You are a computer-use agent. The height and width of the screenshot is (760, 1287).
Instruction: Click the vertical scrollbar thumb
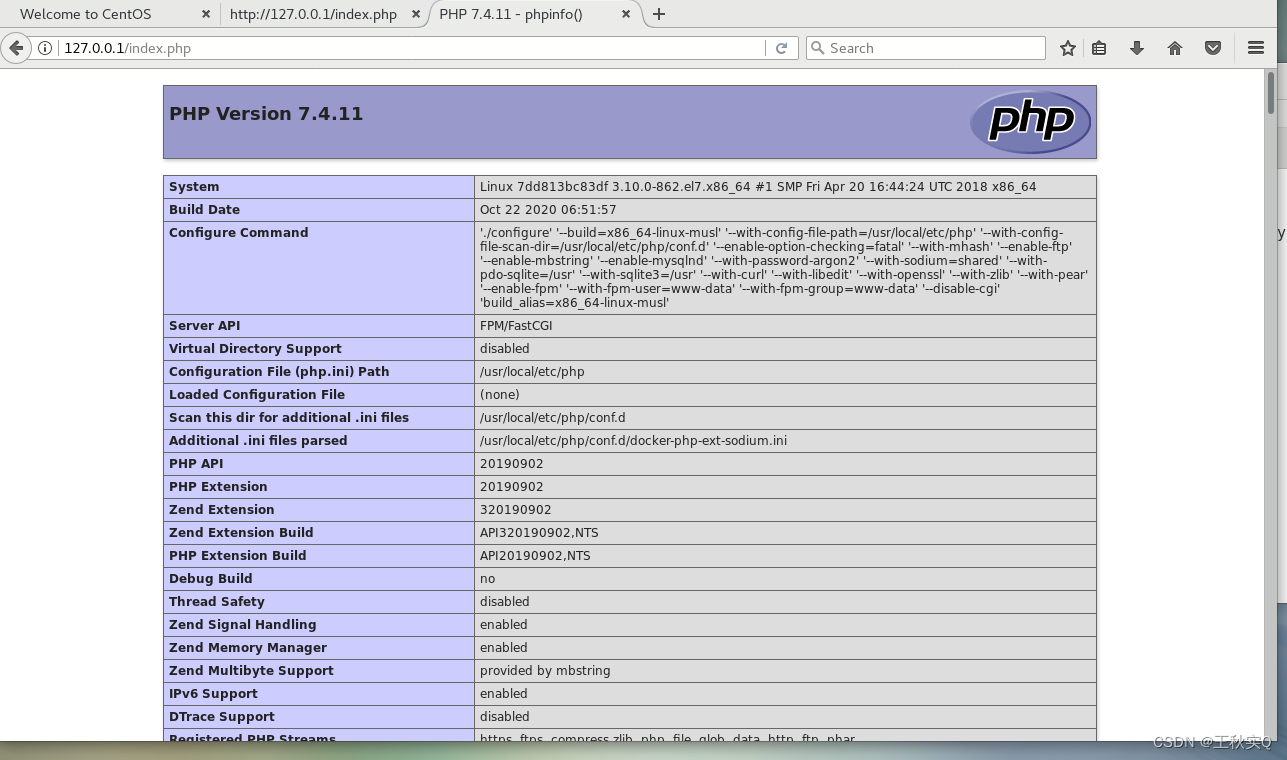pos(1271,91)
